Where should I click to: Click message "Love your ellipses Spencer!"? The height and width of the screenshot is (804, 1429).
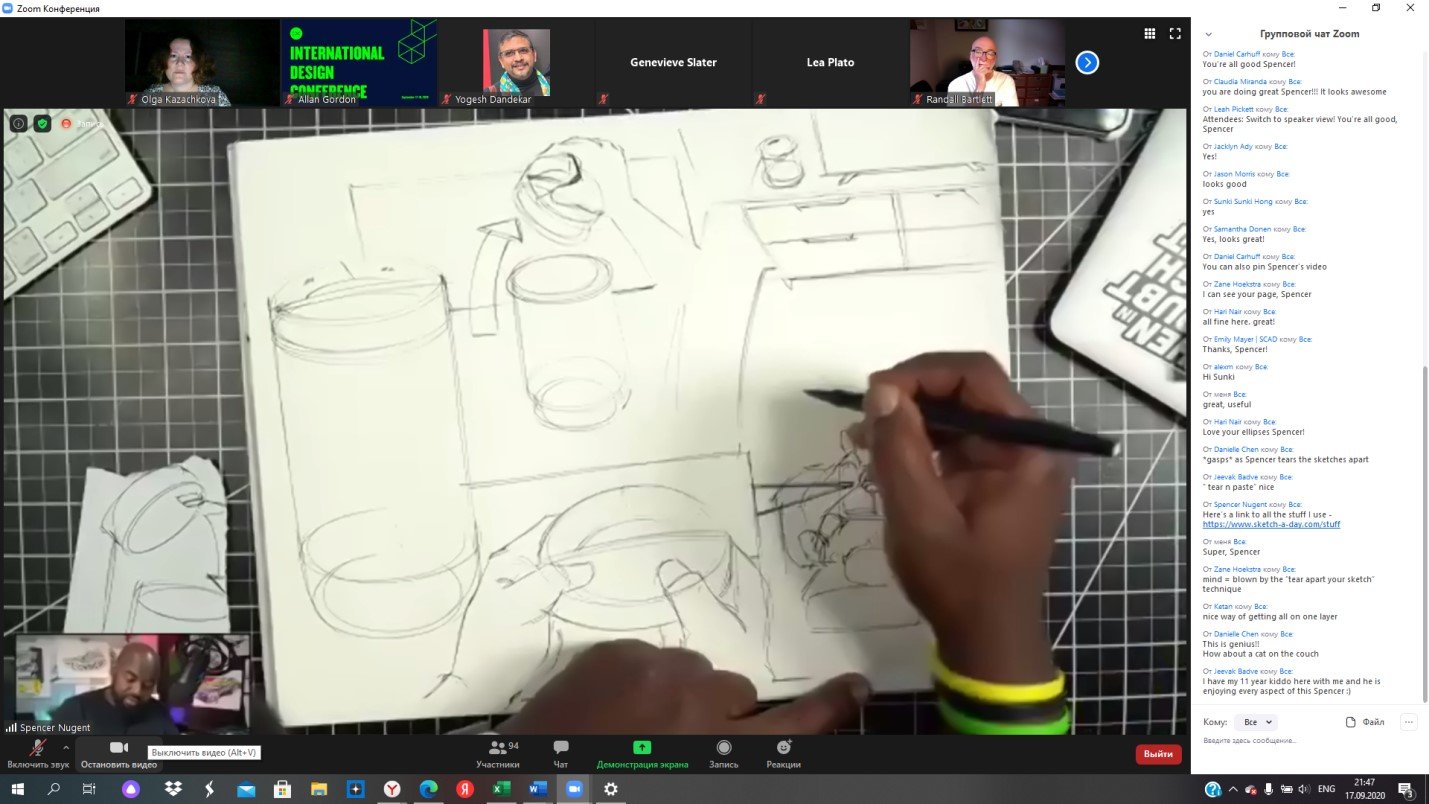click(1253, 432)
